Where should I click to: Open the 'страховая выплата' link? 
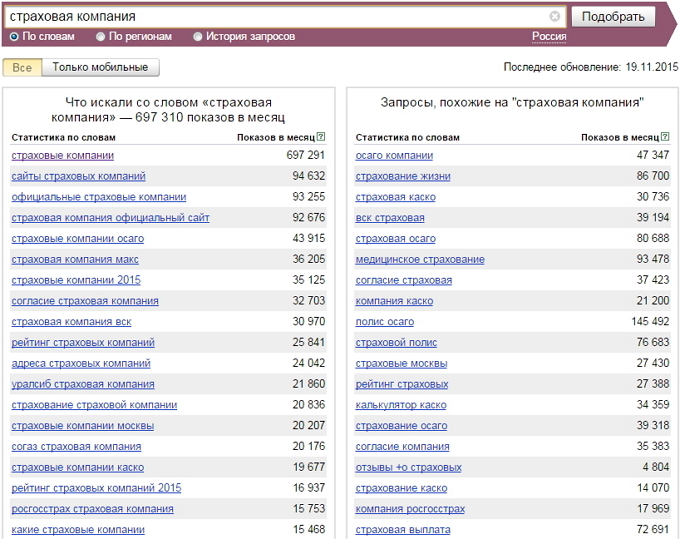pos(403,530)
